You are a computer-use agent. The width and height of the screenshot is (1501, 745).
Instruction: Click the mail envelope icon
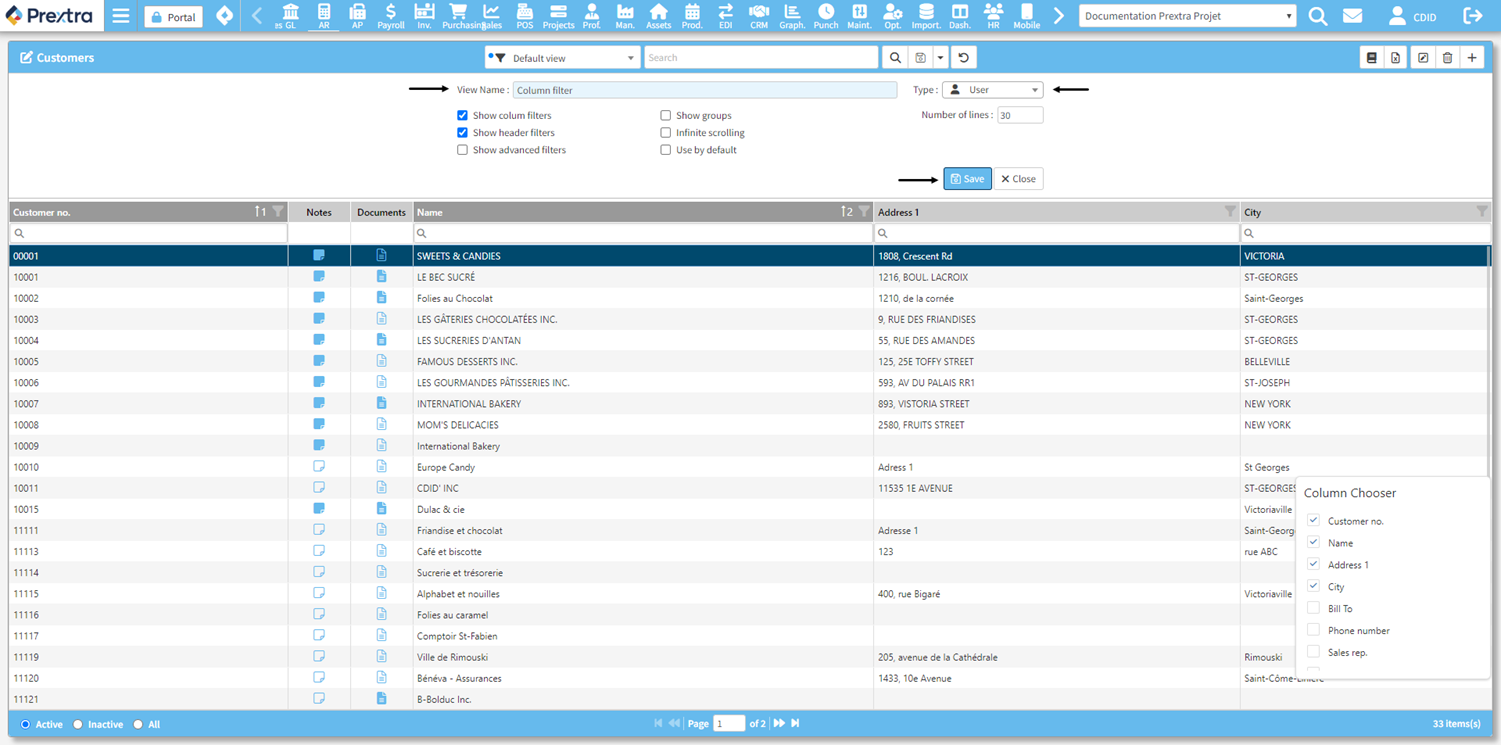[x=1352, y=17]
